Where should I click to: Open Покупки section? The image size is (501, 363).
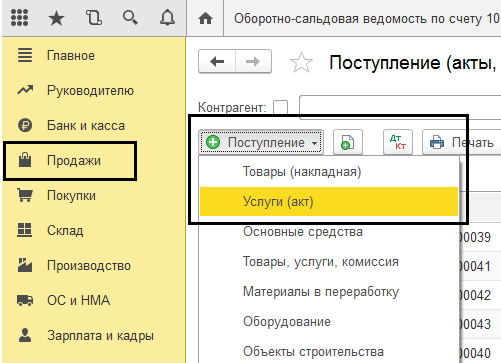[71, 196]
